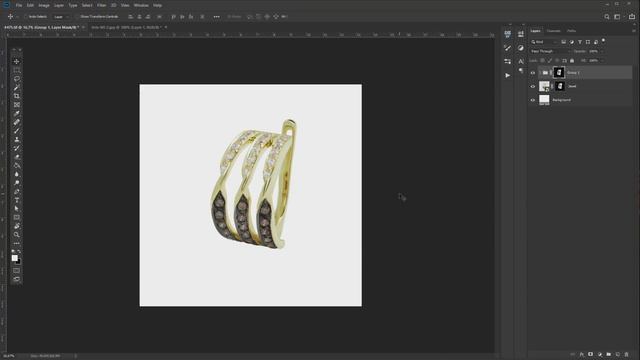This screenshot has width=640, height=360.
Task: Toggle filter for smart objects
Action: [x=596, y=42]
